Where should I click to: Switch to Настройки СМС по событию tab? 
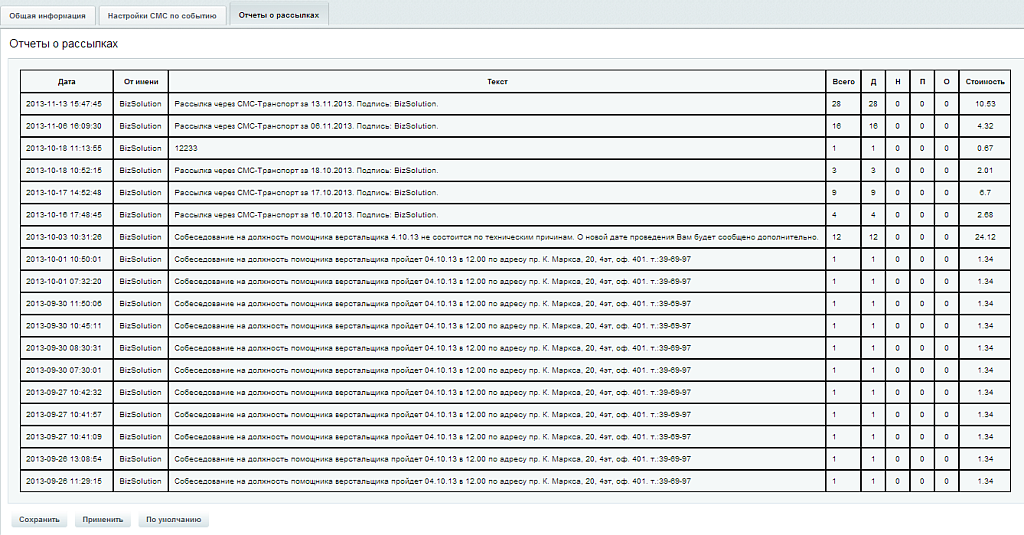tap(162, 15)
